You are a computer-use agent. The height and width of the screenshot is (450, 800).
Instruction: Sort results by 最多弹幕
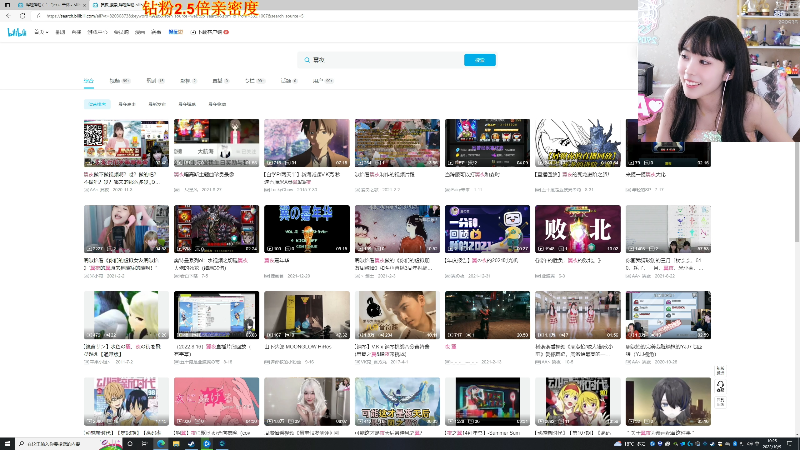point(187,104)
